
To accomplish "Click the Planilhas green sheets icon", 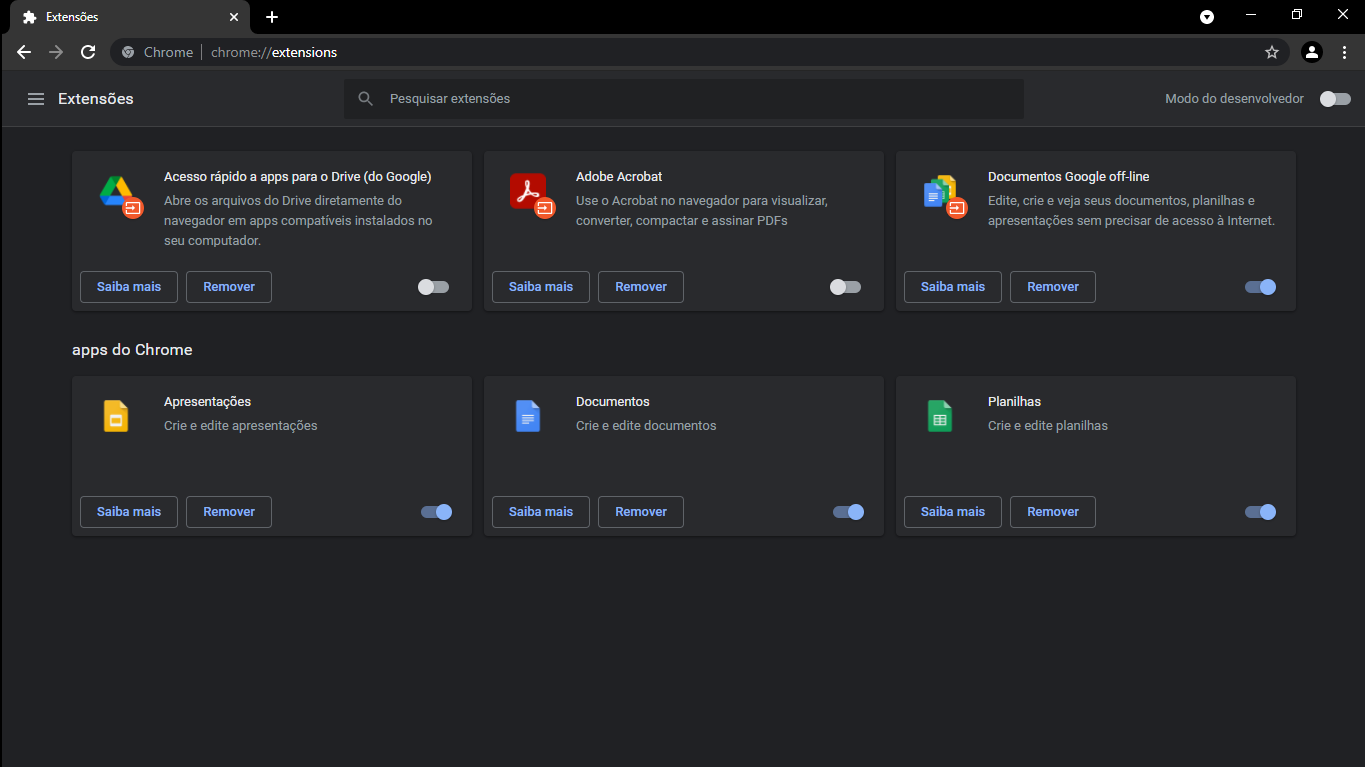I will [940, 416].
